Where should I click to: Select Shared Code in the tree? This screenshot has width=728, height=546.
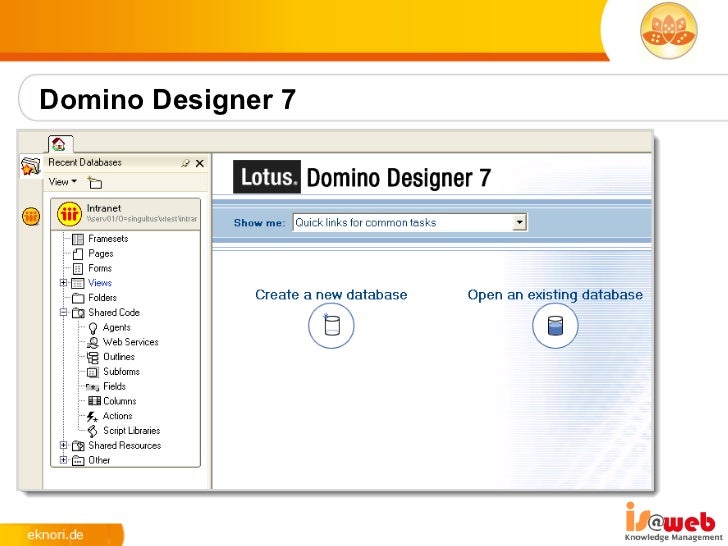(x=114, y=312)
